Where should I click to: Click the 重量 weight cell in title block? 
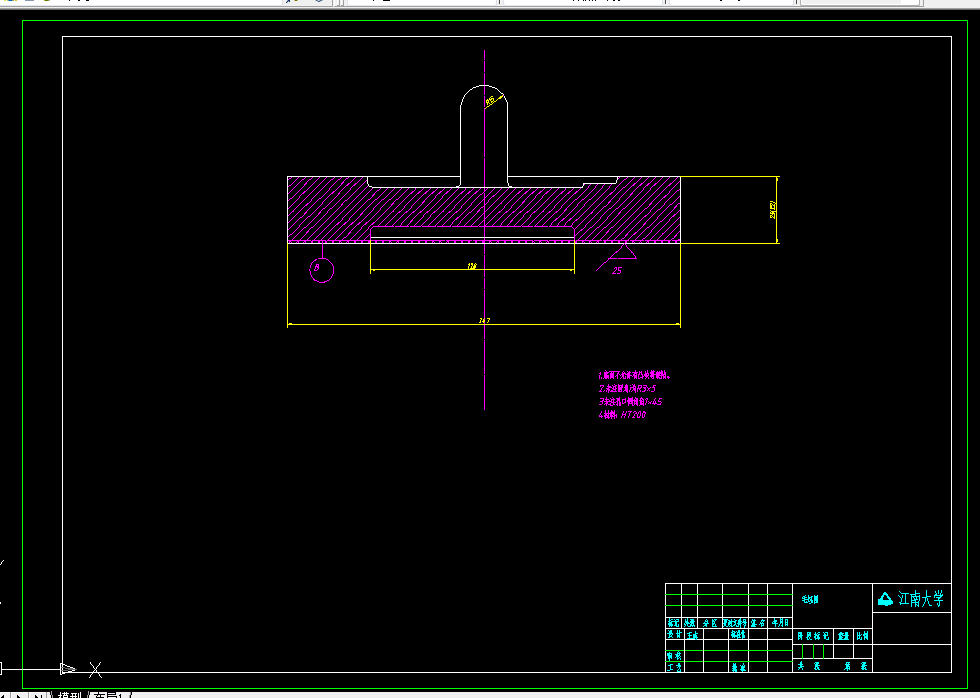(843, 636)
